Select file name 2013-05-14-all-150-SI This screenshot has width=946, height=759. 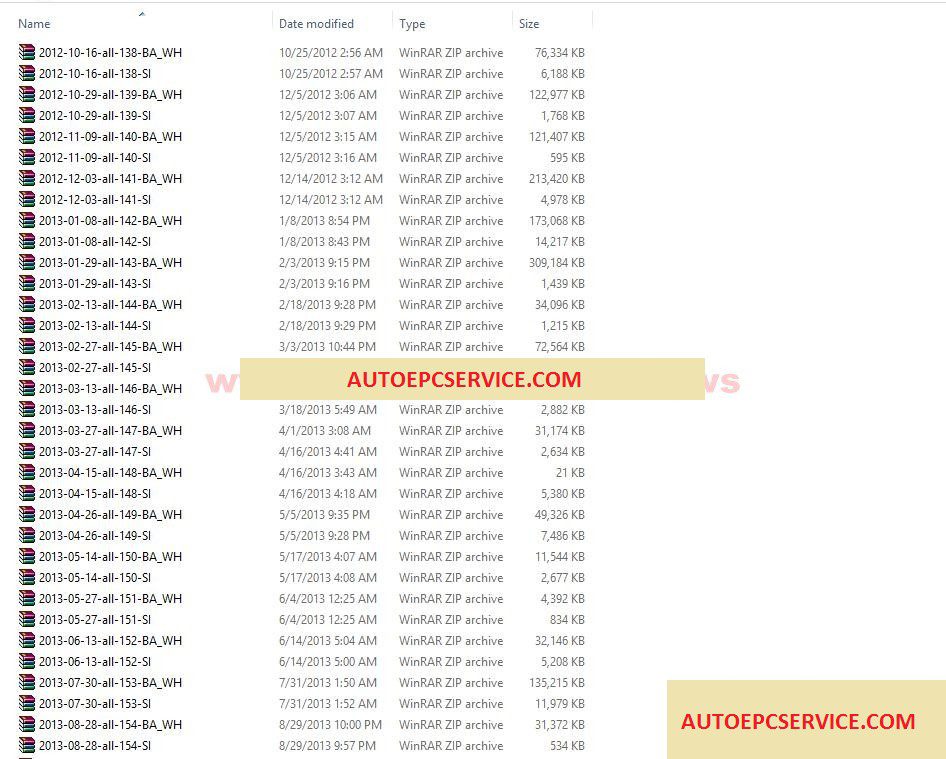point(95,577)
